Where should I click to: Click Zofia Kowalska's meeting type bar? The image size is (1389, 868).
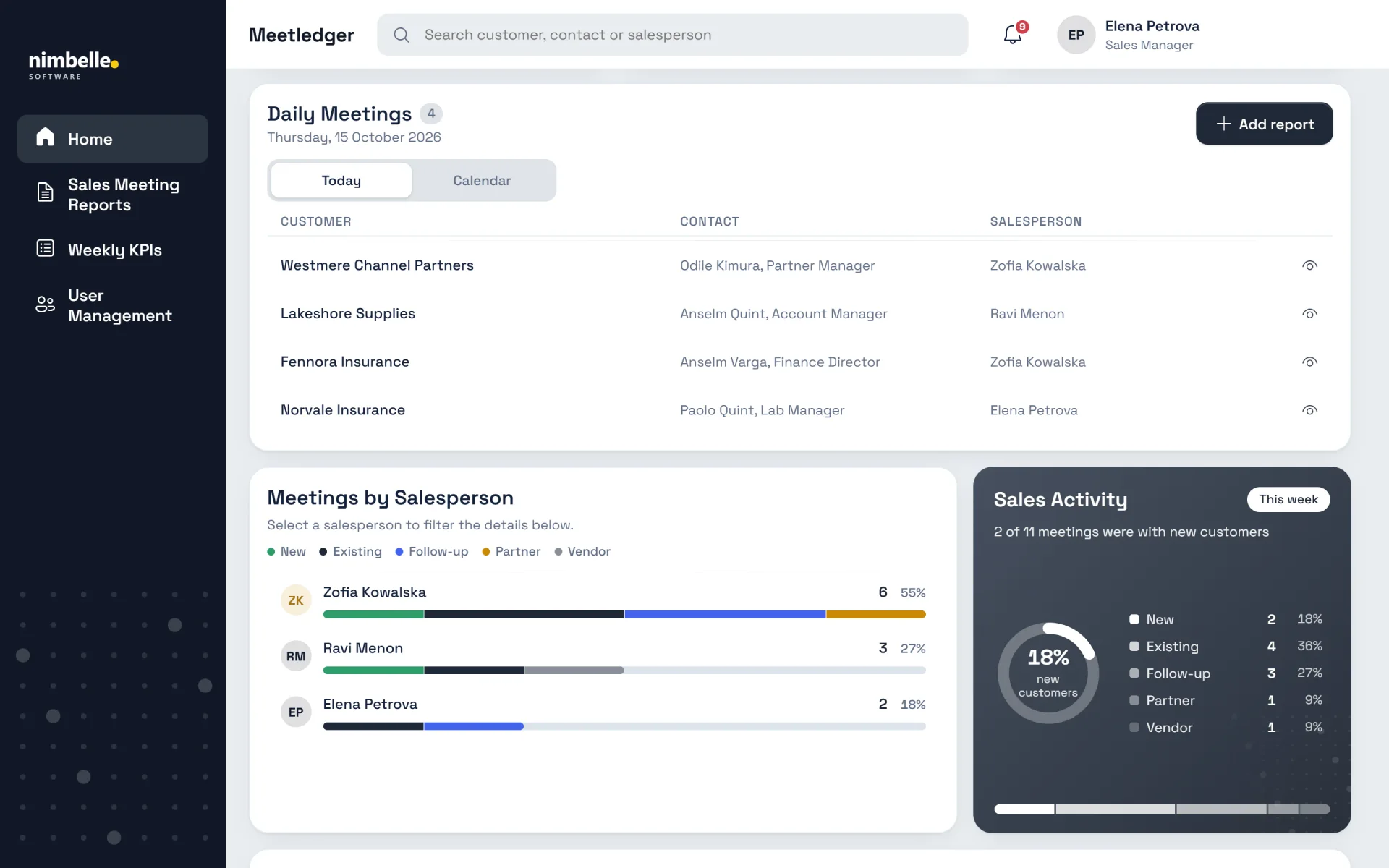coord(624,614)
